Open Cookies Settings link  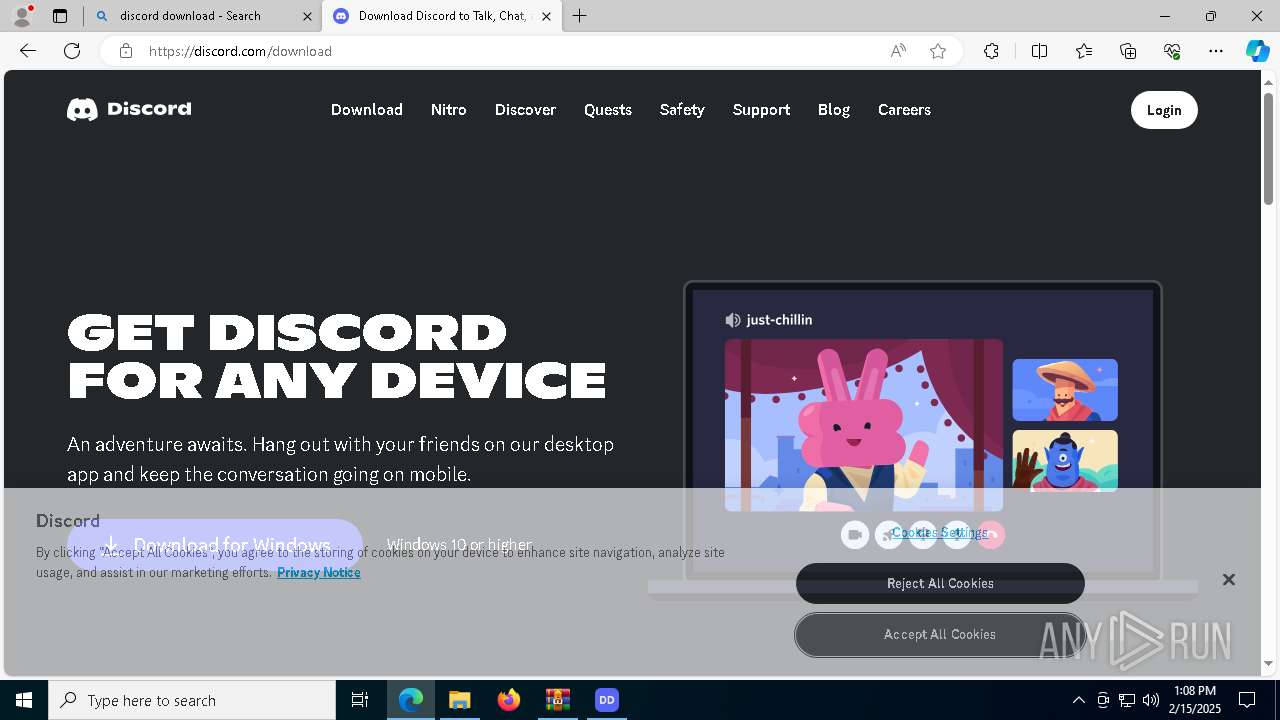939,532
